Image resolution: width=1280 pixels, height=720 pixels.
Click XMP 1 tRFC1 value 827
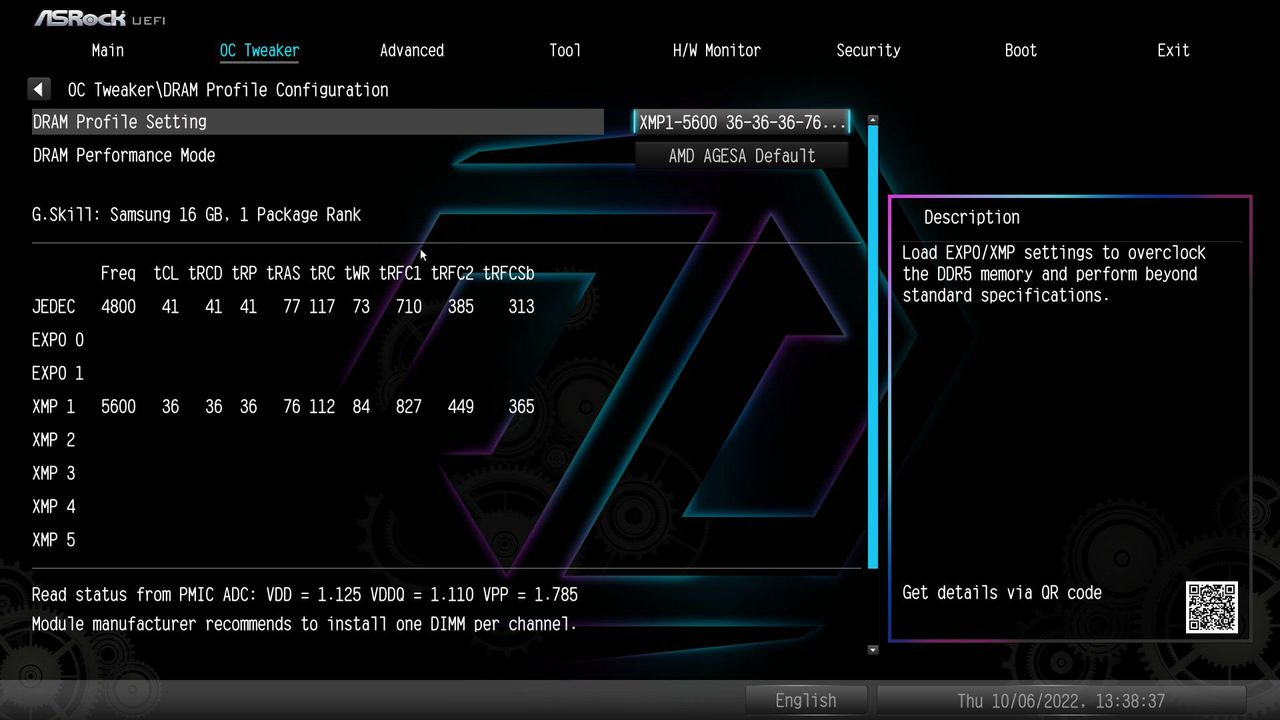pyautogui.click(x=408, y=407)
